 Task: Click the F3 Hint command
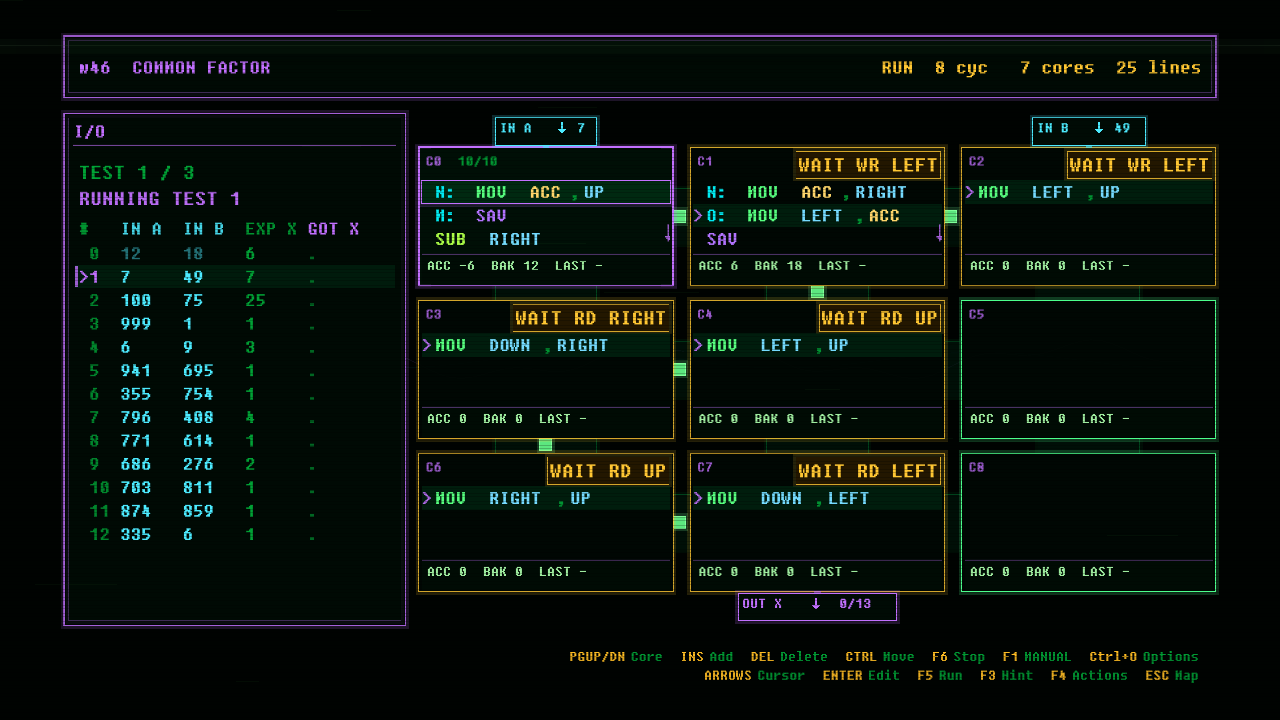point(1007,676)
